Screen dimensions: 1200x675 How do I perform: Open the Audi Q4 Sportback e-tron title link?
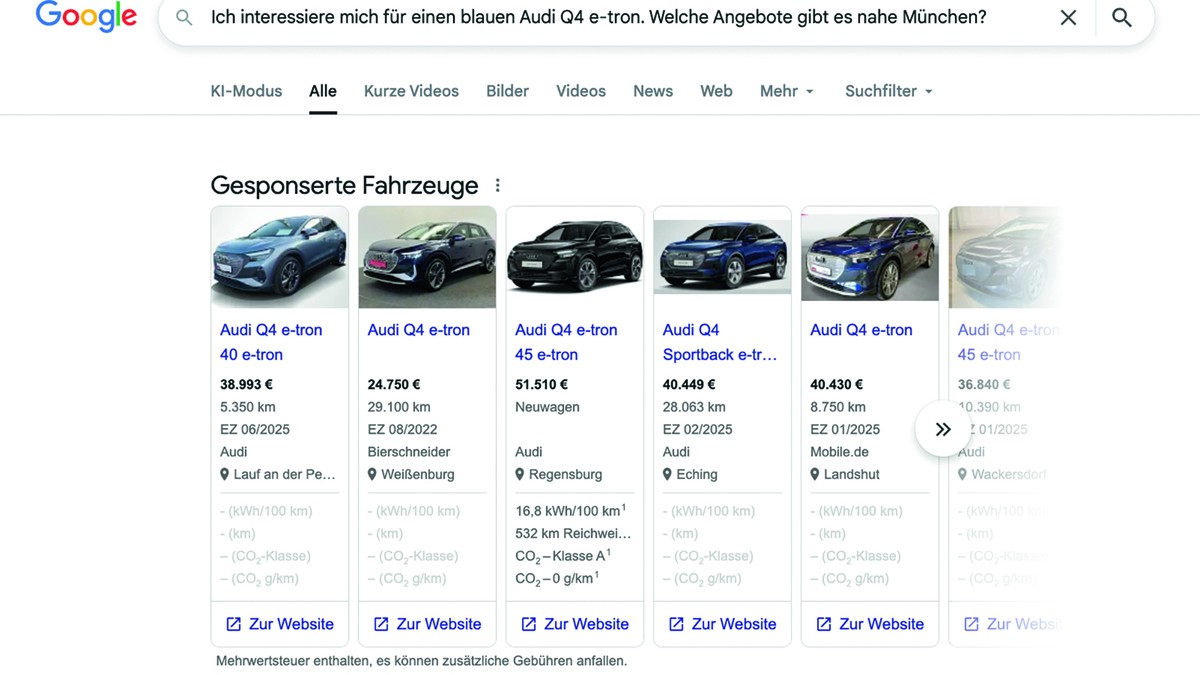click(719, 342)
